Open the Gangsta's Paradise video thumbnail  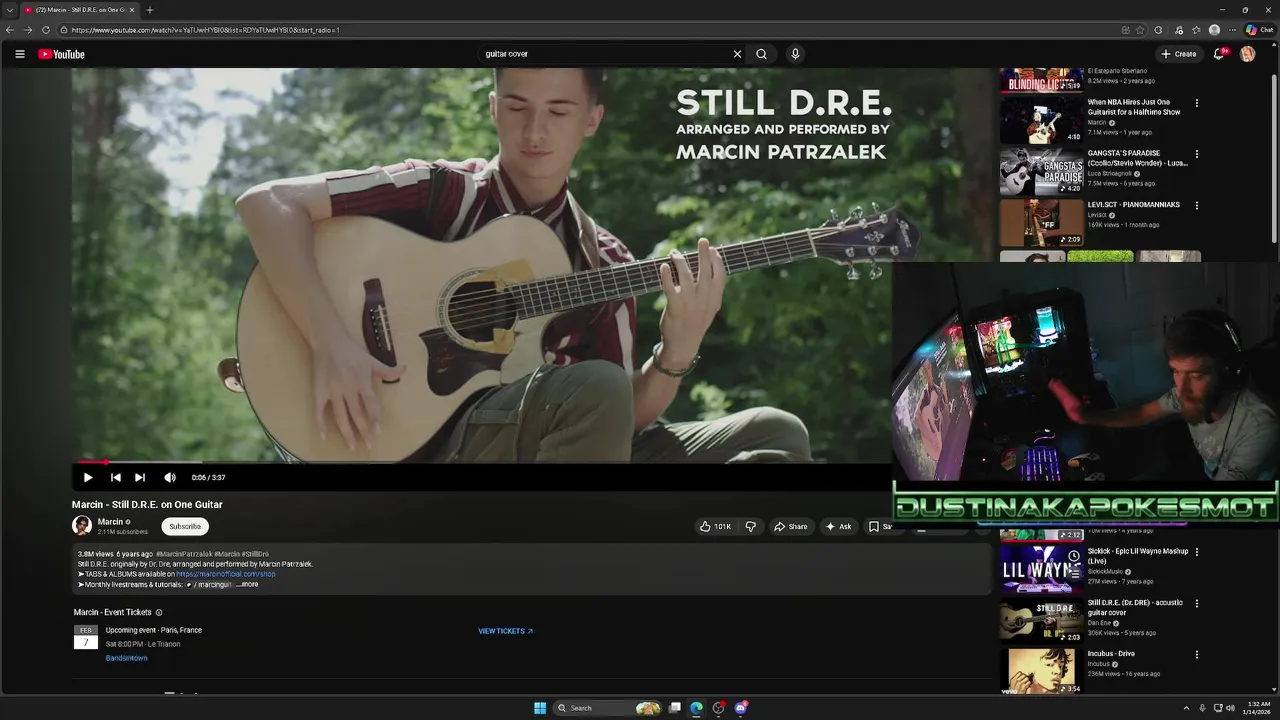[1041, 171]
